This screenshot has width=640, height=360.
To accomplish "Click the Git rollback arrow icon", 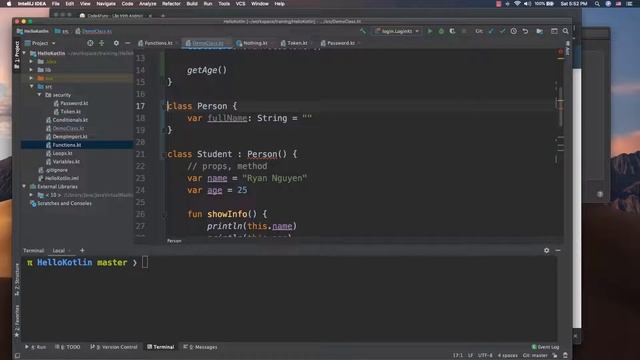I will pyautogui.click(x=525, y=31).
